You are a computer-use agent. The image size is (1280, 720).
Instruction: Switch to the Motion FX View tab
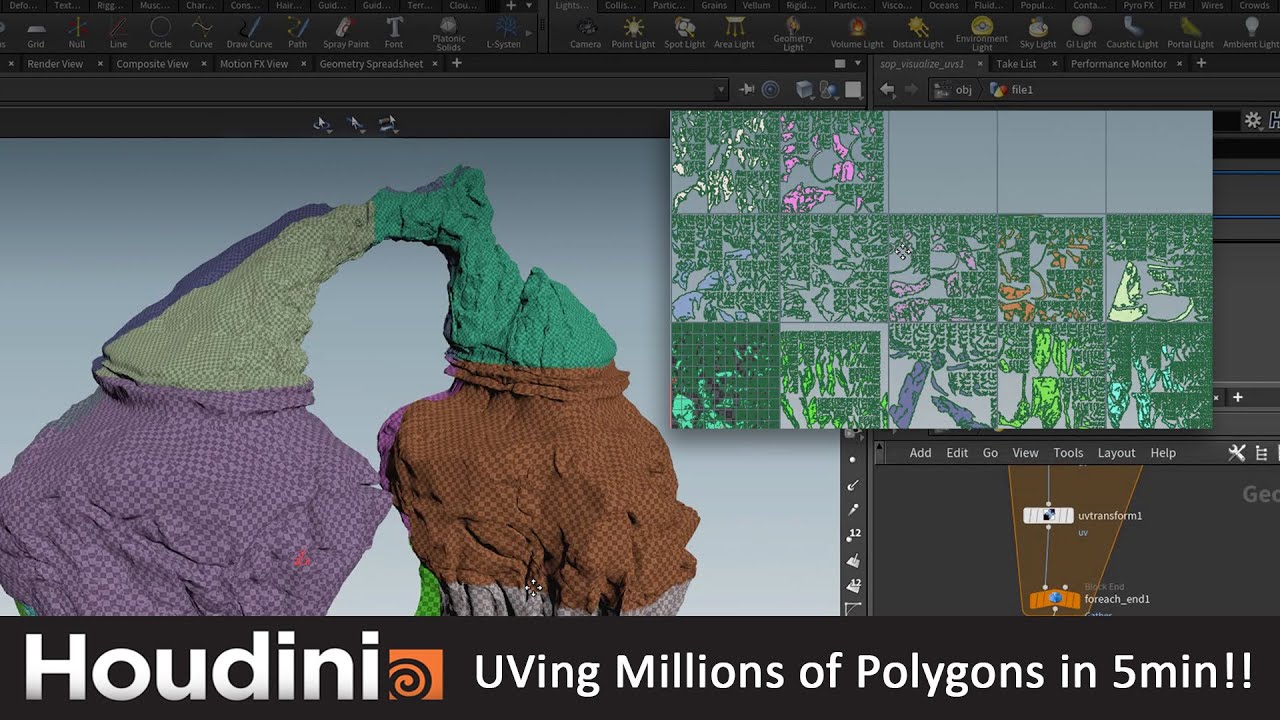click(254, 64)
